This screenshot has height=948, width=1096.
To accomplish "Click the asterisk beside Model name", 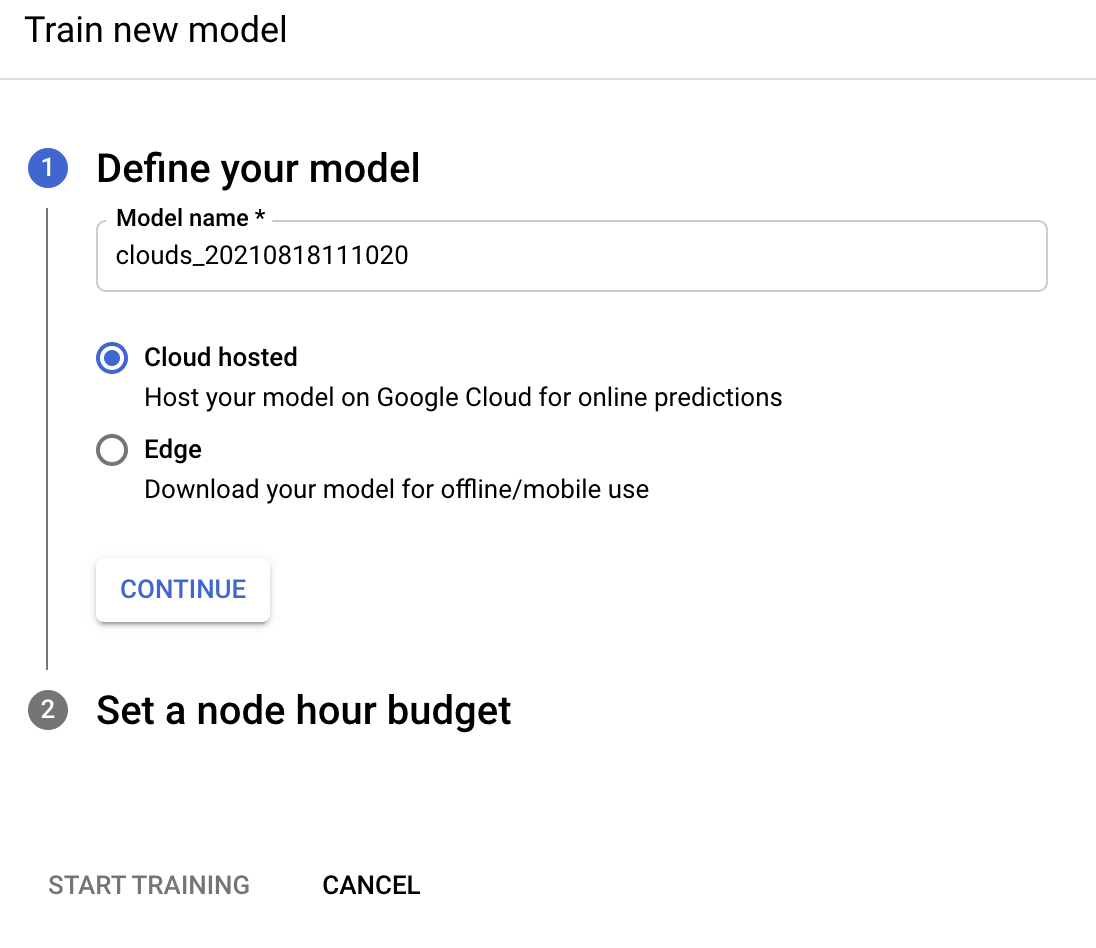I will 260,218.
